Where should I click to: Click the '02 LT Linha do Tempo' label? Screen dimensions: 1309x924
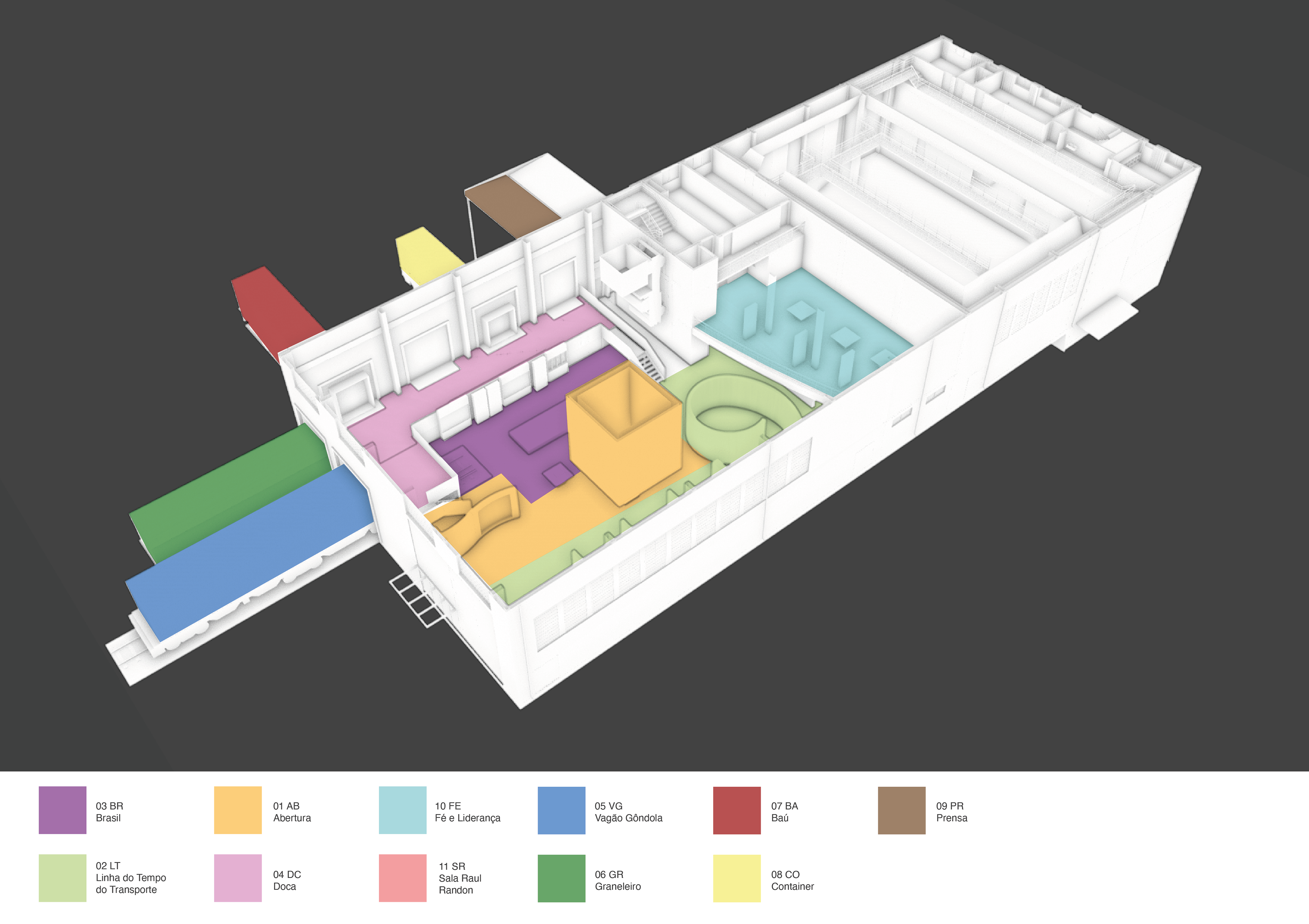[131, 877]
